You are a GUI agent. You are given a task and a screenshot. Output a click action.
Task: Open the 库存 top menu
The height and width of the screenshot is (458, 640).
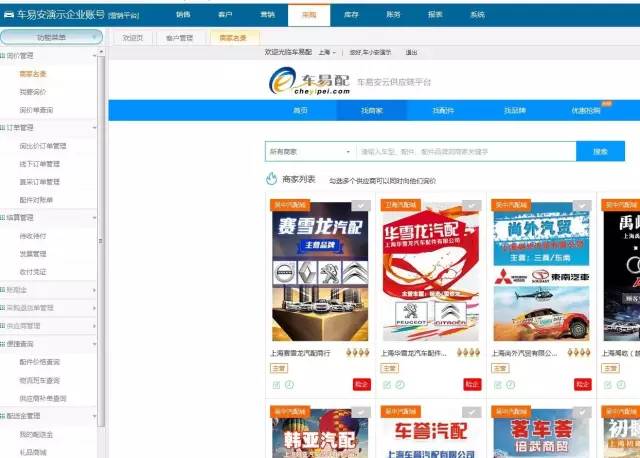click(351, 15)
